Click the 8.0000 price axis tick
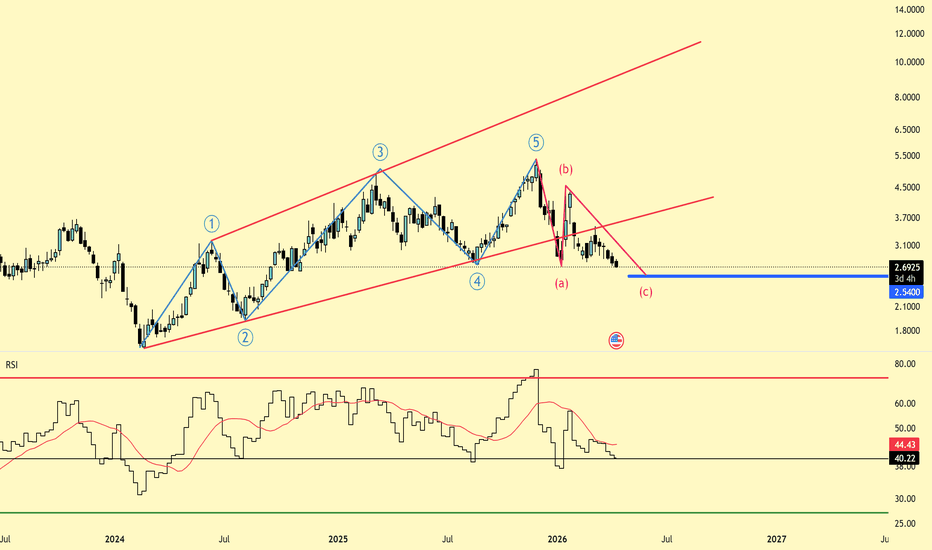The image size is (932, 550). [909, 98]
